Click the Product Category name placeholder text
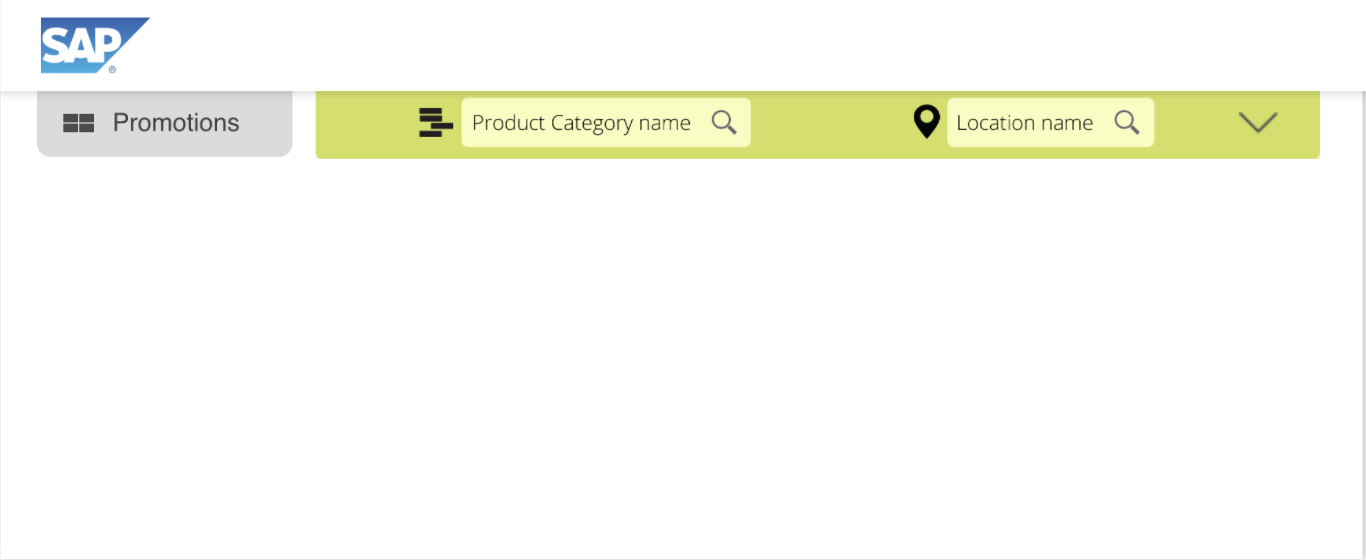The image size is (1366, 560). pyautogui.click(x=581, y=123)
